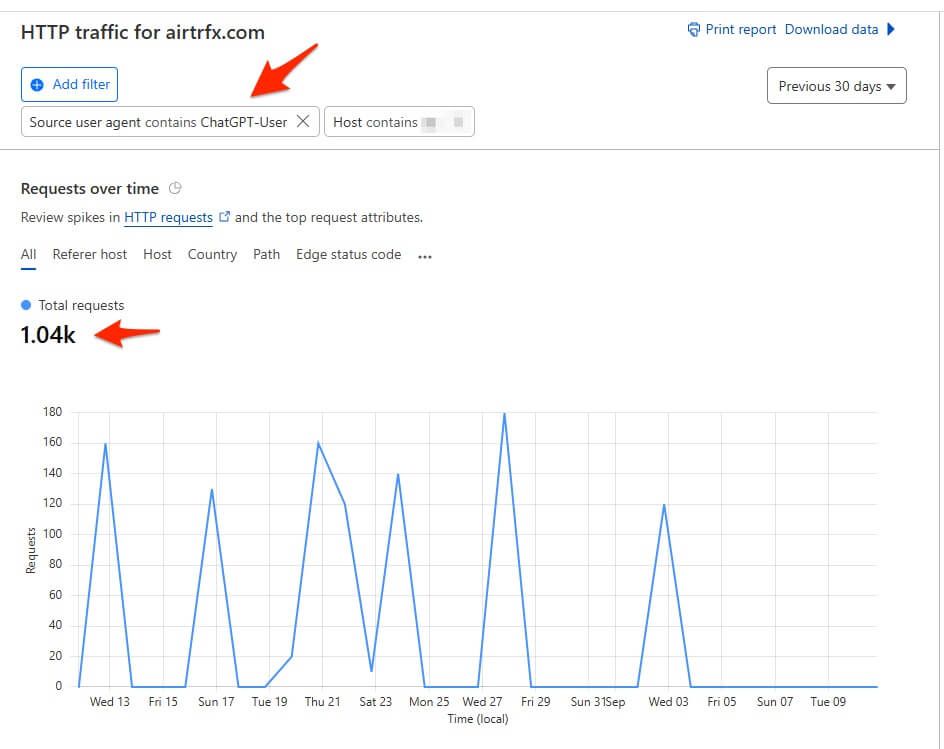Switch to the Referer host tab
Screen dimensions: 944x749
pos(90,255)
